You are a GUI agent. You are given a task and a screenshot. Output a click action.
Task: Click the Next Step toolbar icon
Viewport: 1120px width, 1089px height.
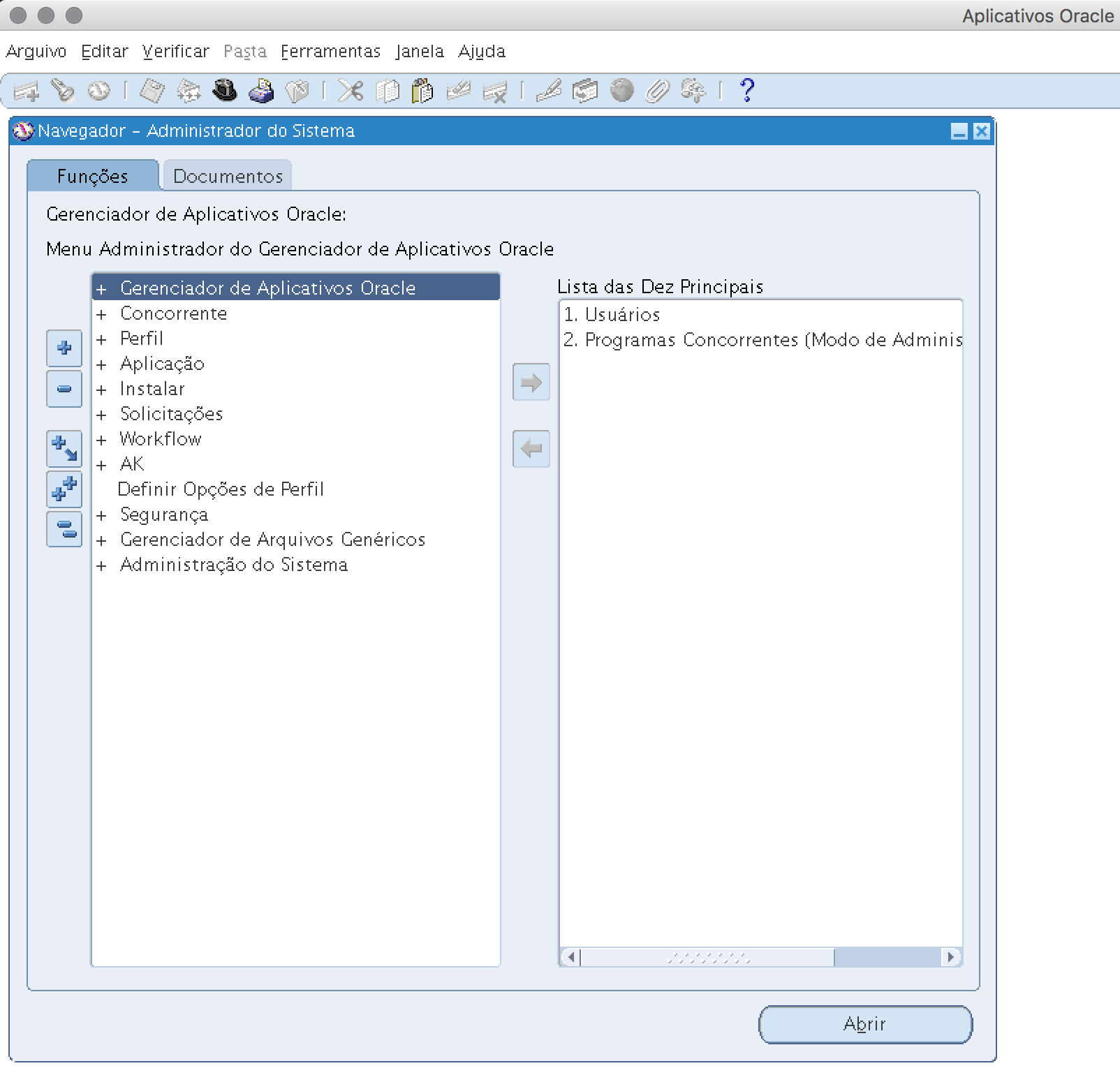(189, 91)
